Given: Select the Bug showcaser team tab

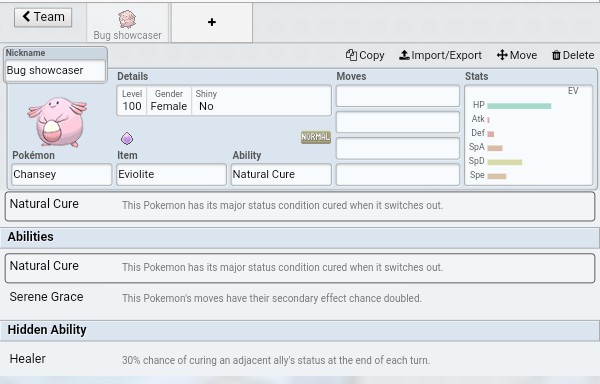Looking at the screenshot, I should [127, 23].
